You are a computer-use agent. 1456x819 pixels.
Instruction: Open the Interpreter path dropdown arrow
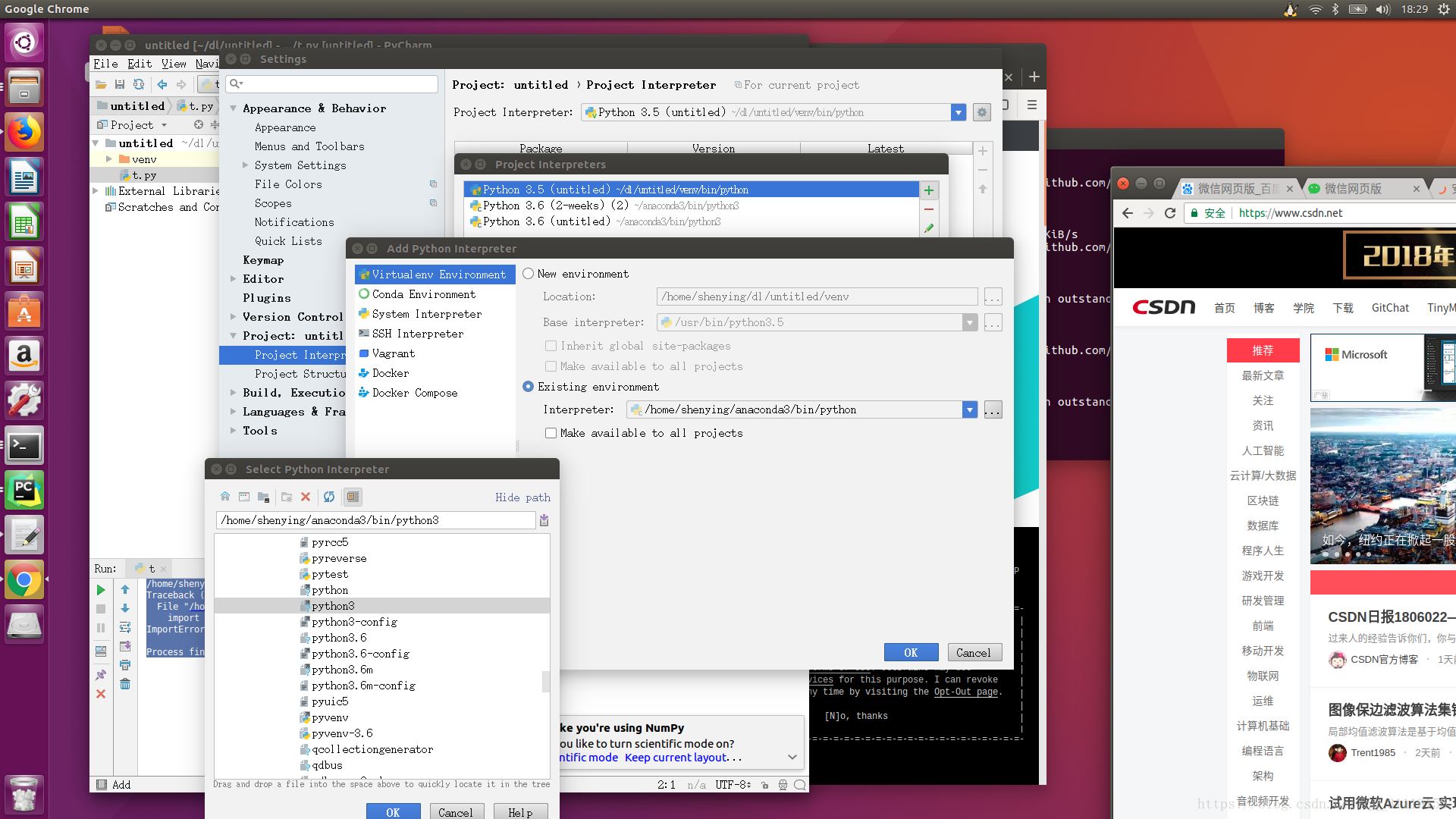click(x=969, y=410)
